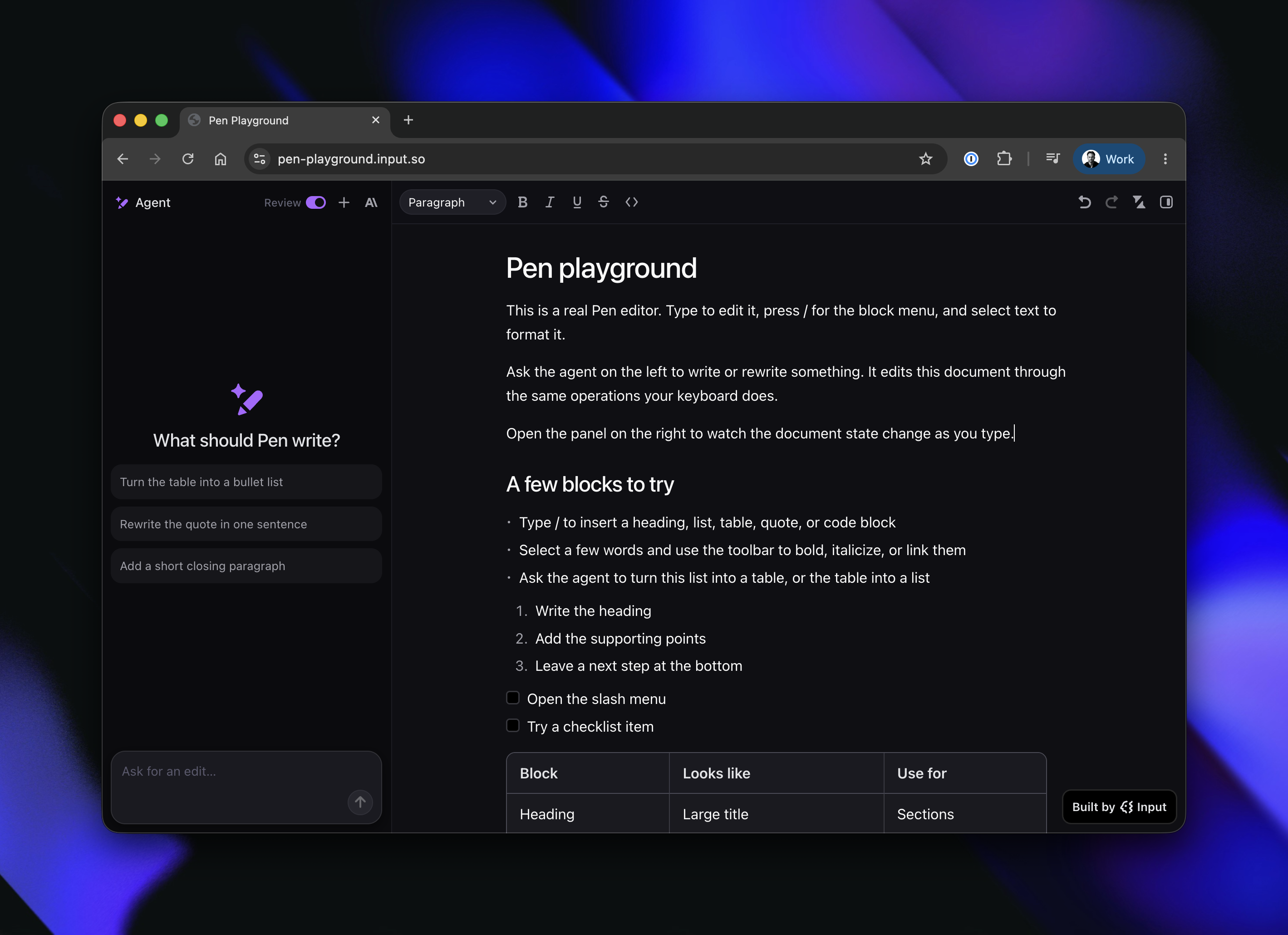Open the browser extensions menu
This screenshot has width=1288, height=935.
click(x=1004, y=159)
